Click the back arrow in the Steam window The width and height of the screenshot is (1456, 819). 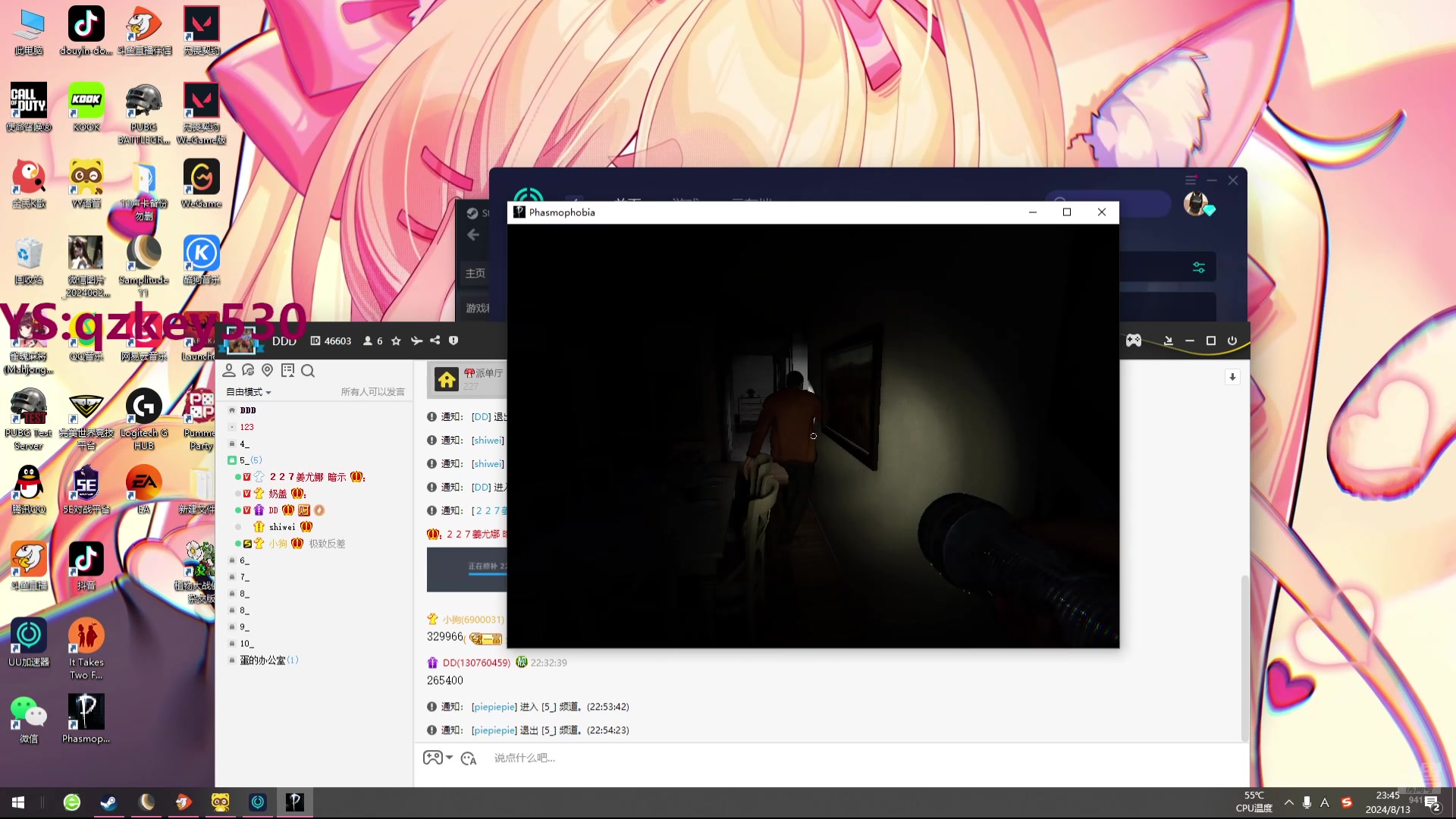click(x=473, y=235)
